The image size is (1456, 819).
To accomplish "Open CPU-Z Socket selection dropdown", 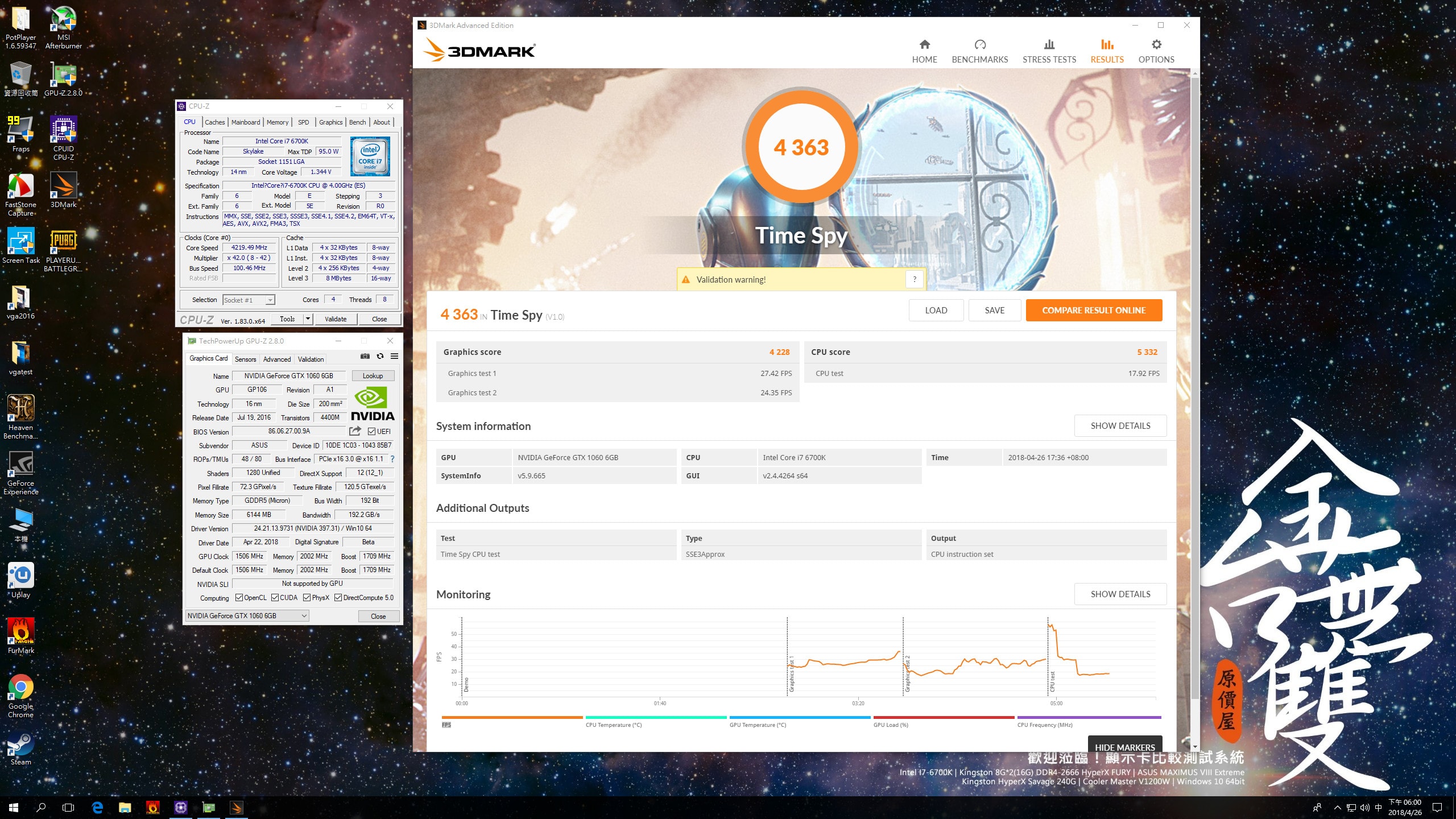I will point(270,300).
